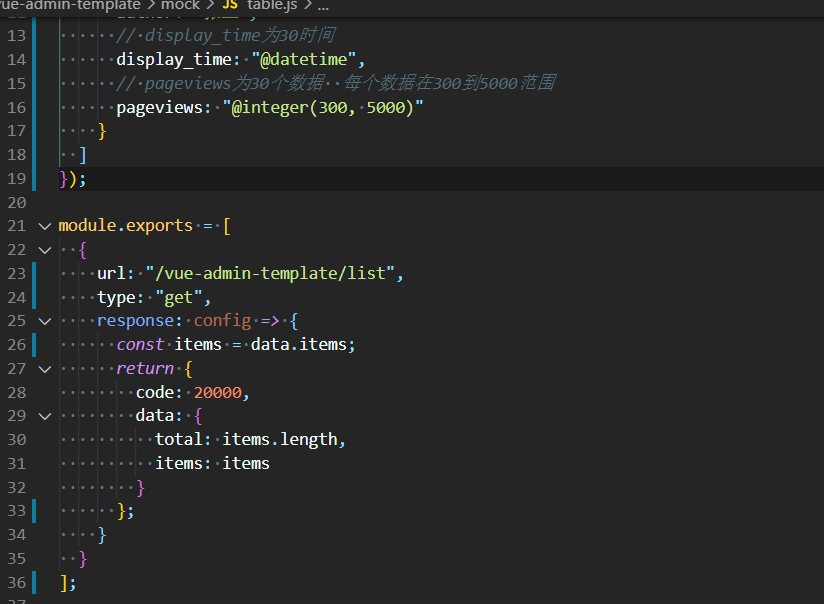Image resolution: width=824 pixels, height=604 pixels.
Task: Click the closing bracket on line 36
Action: pos(64,582)
